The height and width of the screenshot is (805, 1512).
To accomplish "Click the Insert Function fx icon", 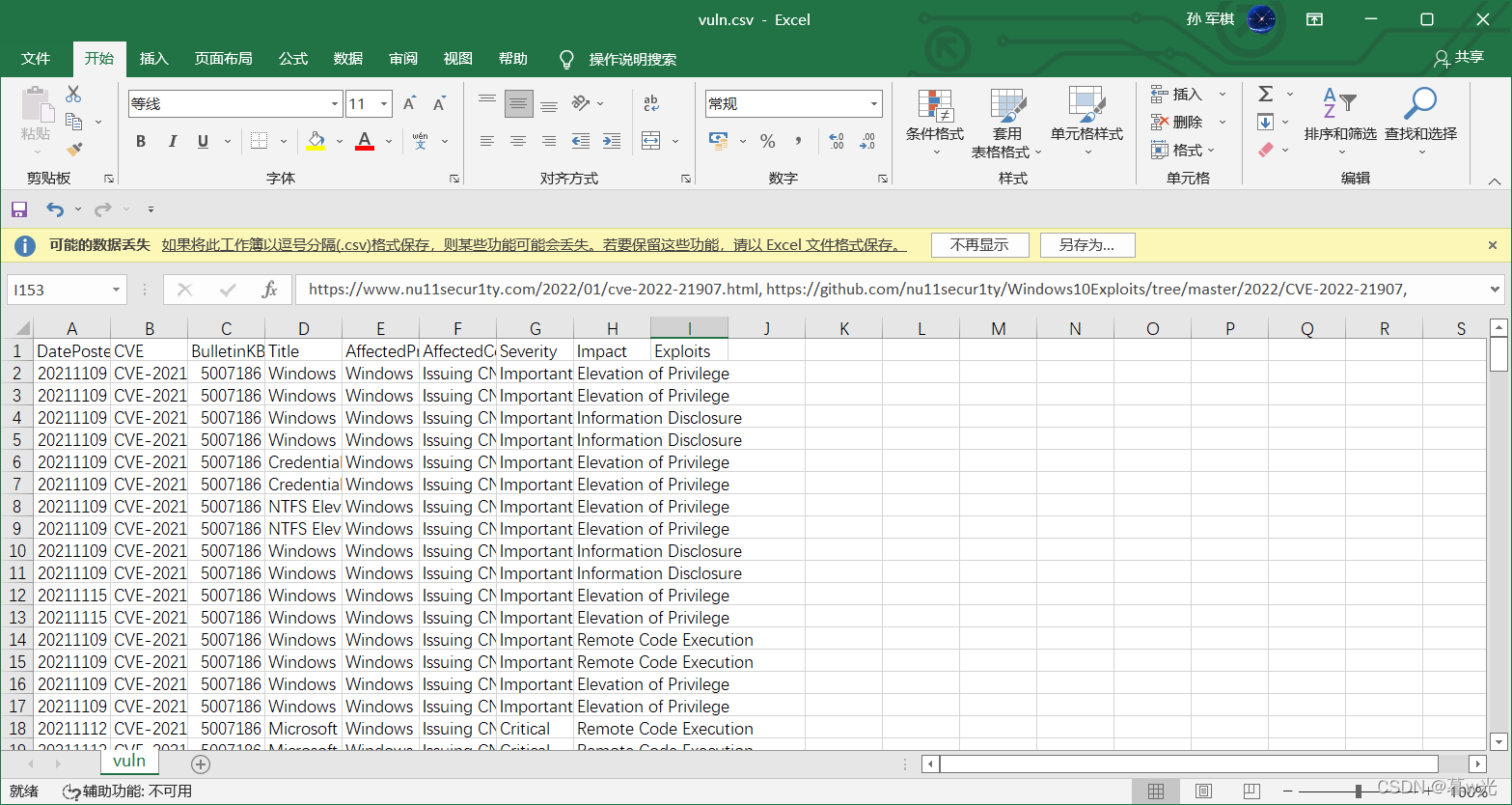I will (270, 290).
